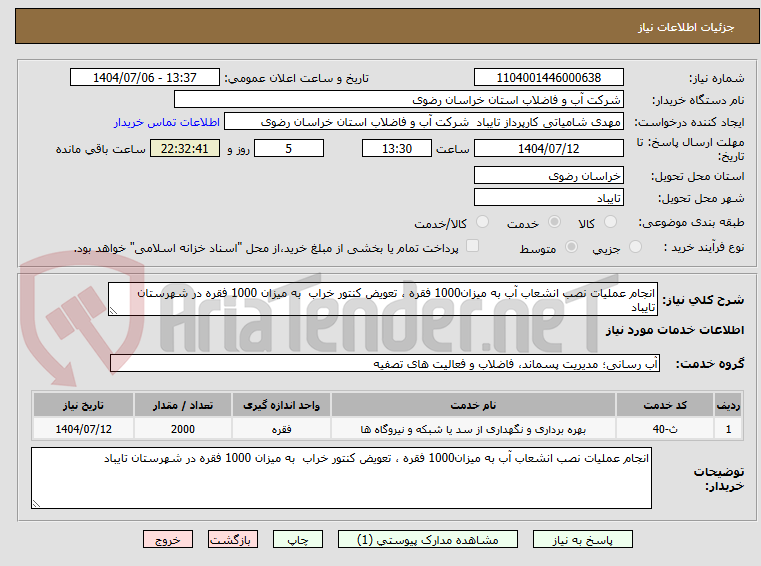Select the متوسط purchase type radio
This screenshot has height=566, width=761.
(572, 247)
